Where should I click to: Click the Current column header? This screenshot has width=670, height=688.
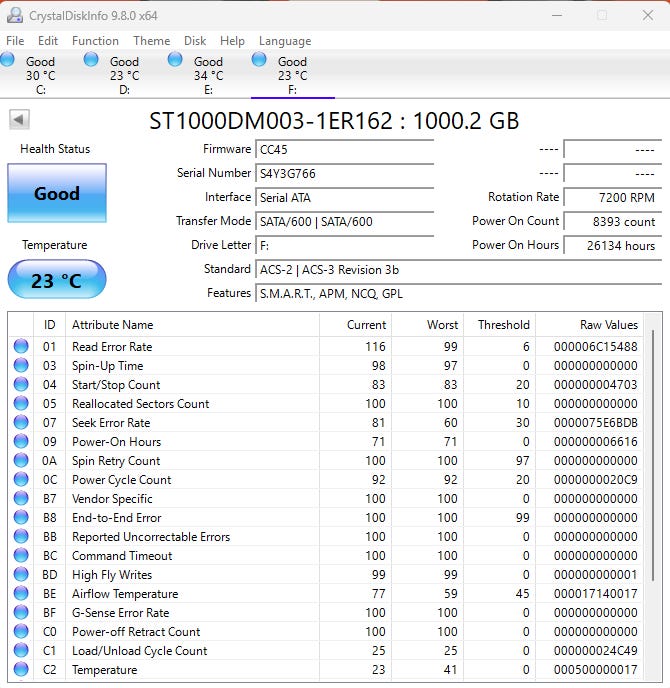tap(355, 325)
